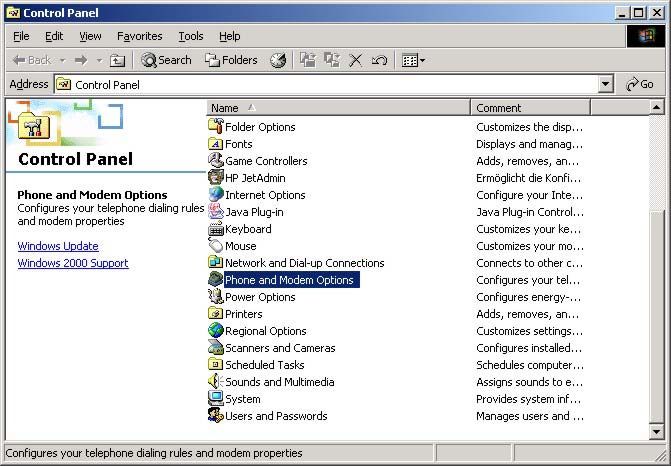
Task: Select the Regional Options globe icon
Action: click(216, 330)
